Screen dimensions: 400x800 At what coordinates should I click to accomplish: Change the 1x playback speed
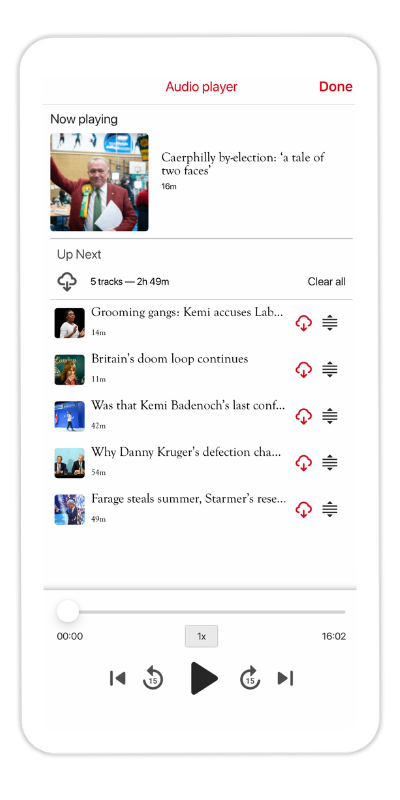202,636
